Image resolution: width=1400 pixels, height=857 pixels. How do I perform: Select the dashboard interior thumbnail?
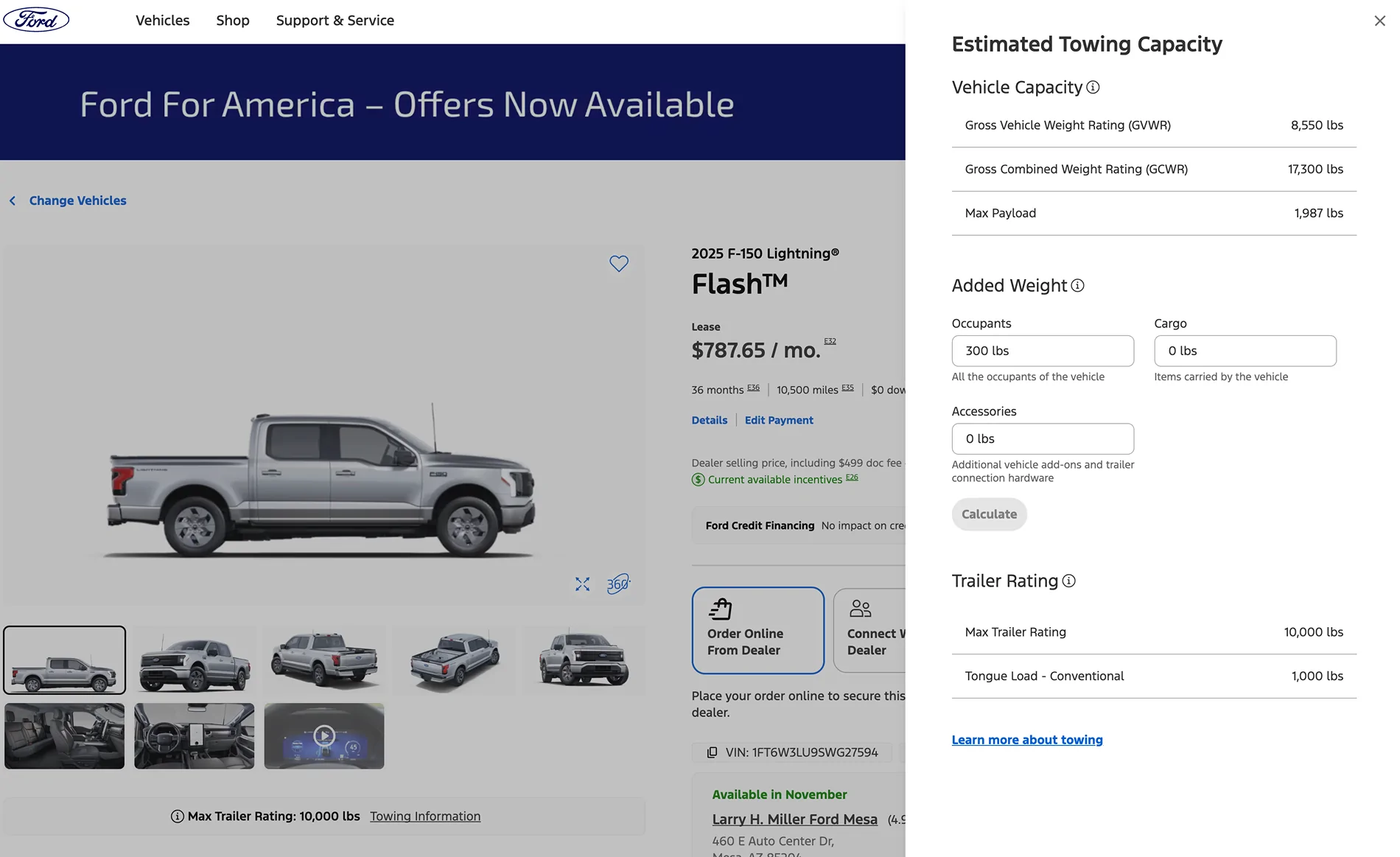tap(195, 735)
